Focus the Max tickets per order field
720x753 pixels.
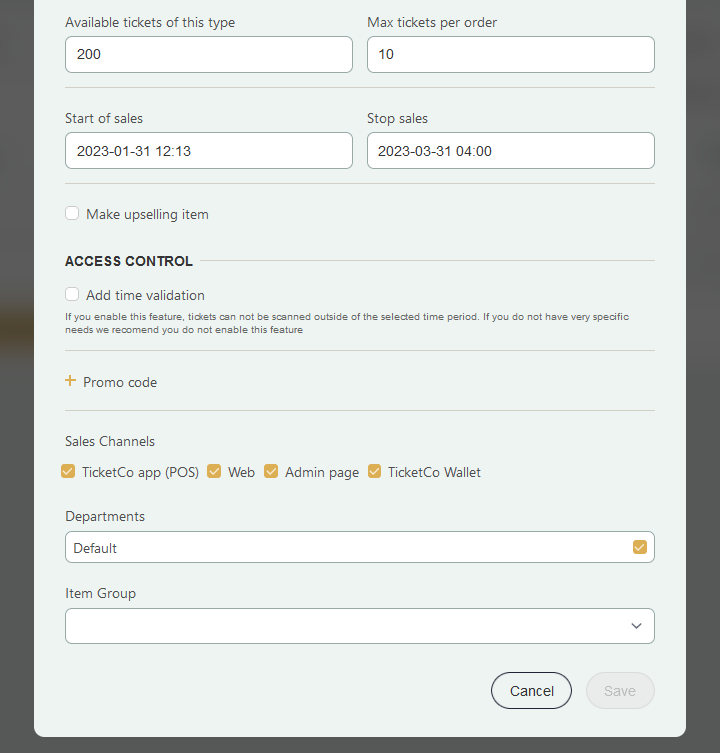pos(511,55)
